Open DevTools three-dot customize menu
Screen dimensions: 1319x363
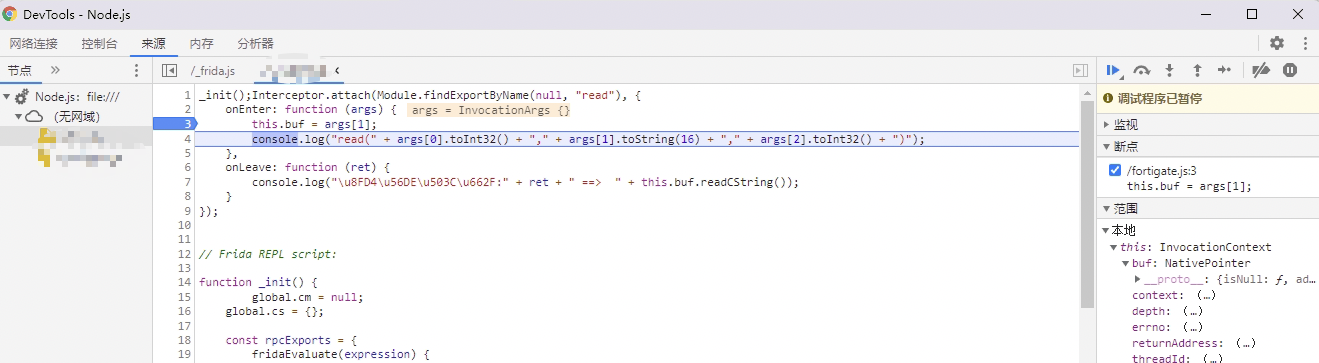[x=1305, y=43]
